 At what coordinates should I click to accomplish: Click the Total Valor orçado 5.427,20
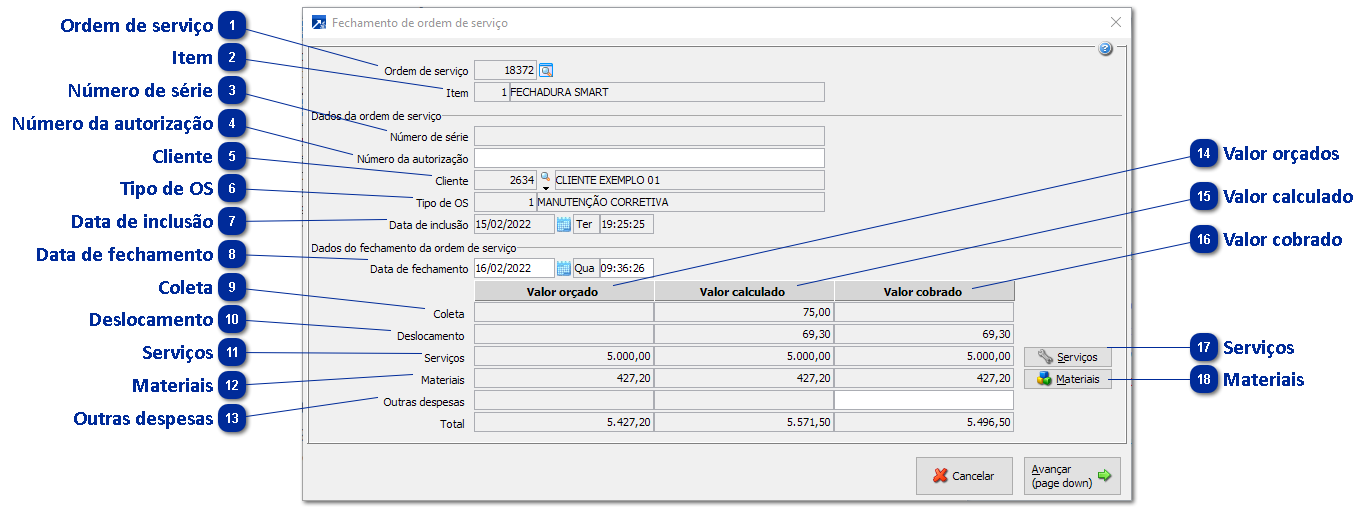point(564,422)
